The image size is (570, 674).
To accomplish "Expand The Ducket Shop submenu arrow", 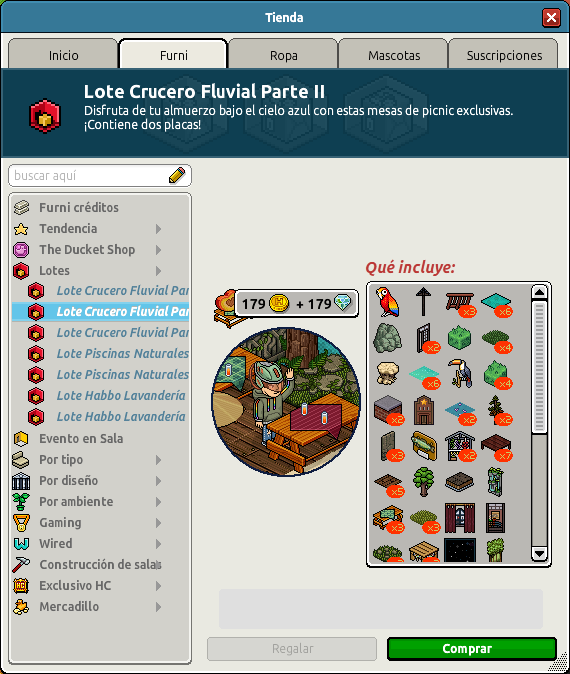I will [x=159, y=250].
